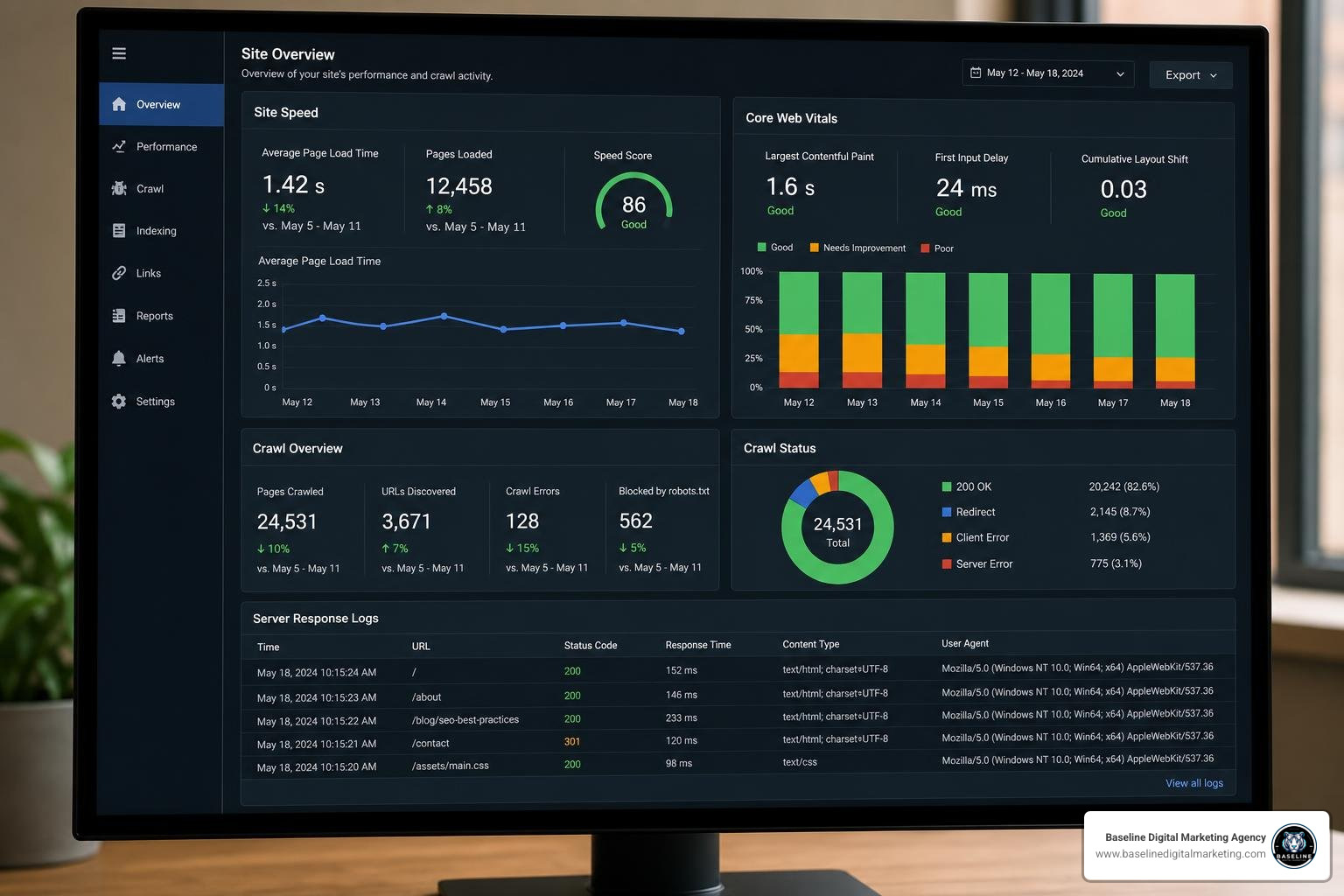The image size is (1344, 896).
Task: Click the Cumulative Layout Shift 0.03 value
Action: click(x=1123, y=189)
